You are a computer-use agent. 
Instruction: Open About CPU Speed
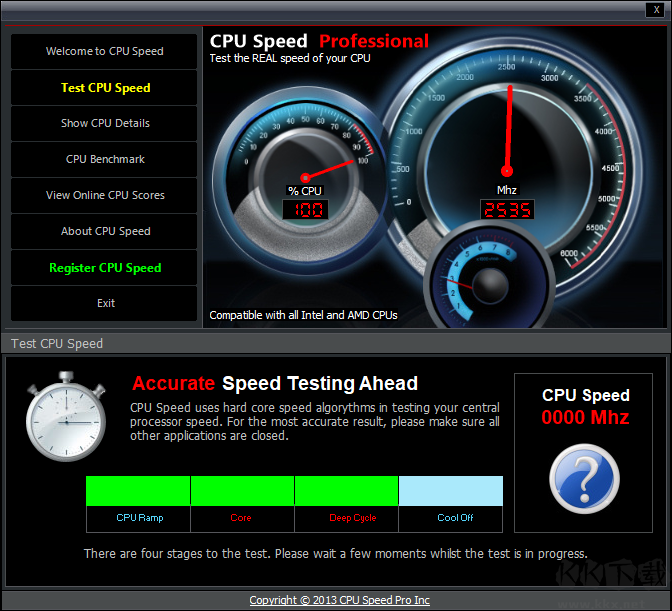[104, 231]
